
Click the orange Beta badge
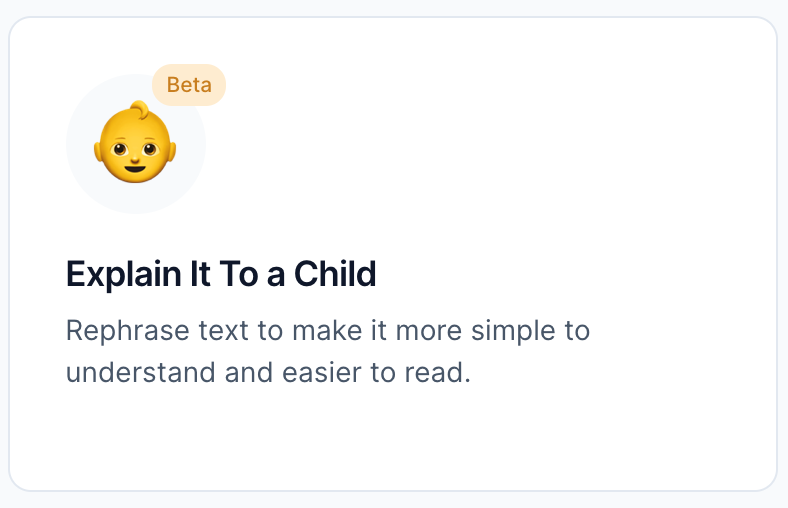pyautogui.click(x=189, y=85)
